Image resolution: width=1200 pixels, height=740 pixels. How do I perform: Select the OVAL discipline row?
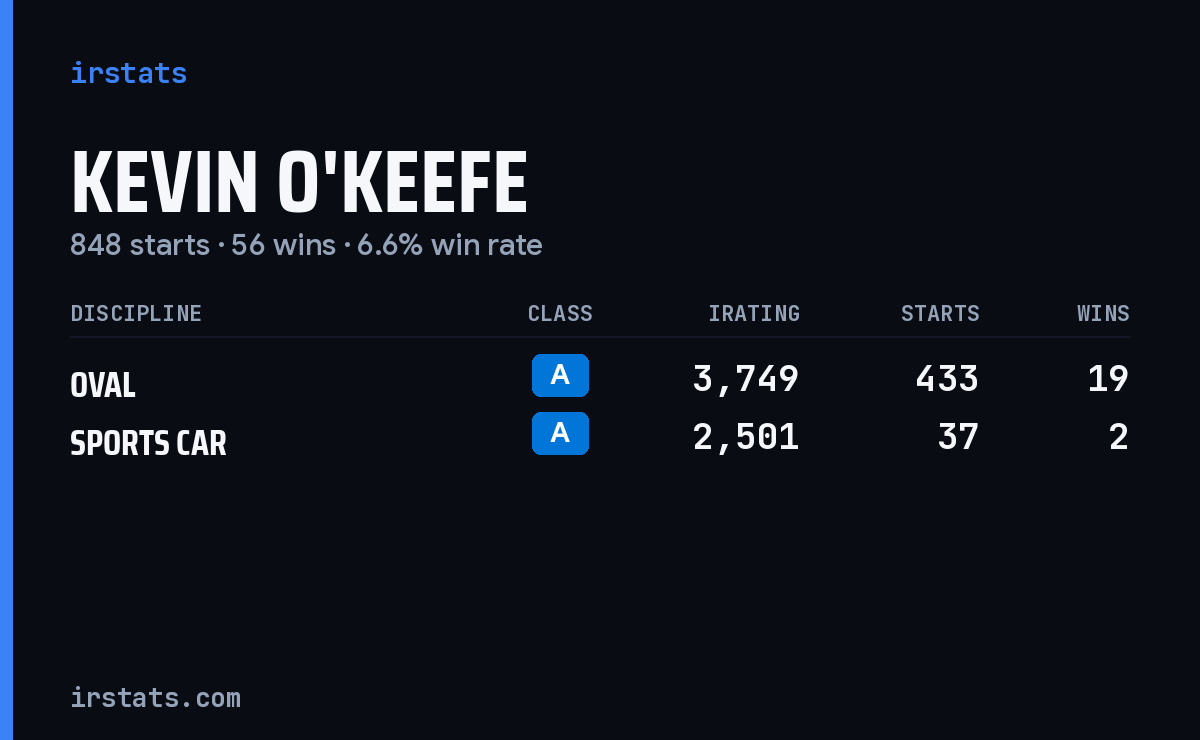pyautogui.click(x=600, y=379)
